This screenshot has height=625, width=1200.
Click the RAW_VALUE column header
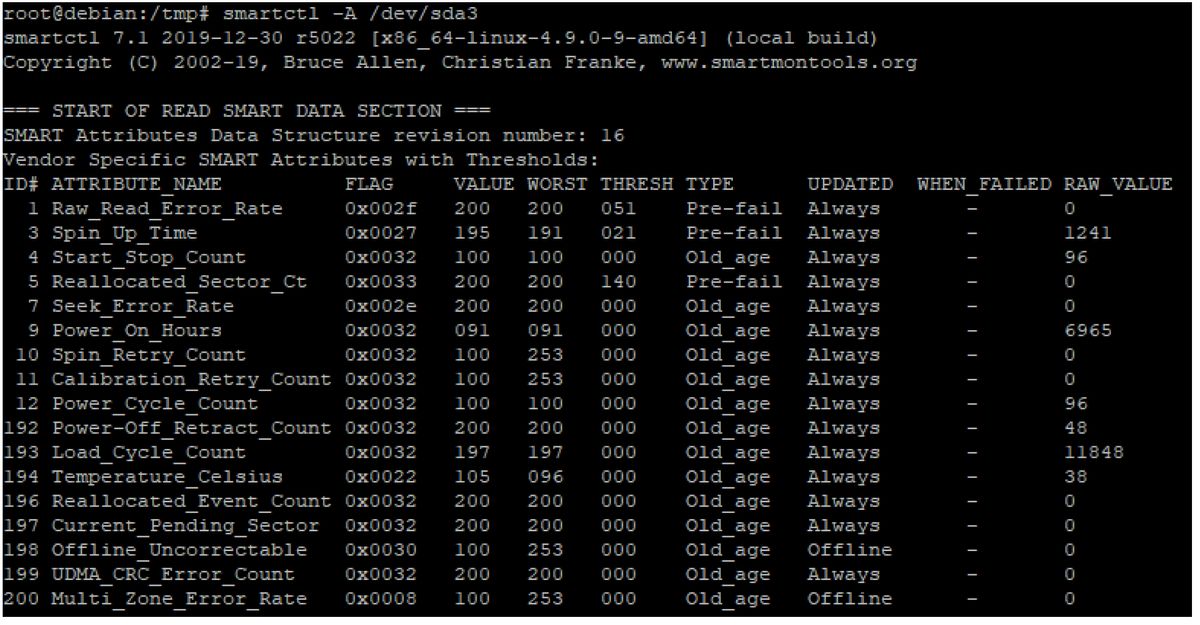(x=1118, y=185)
